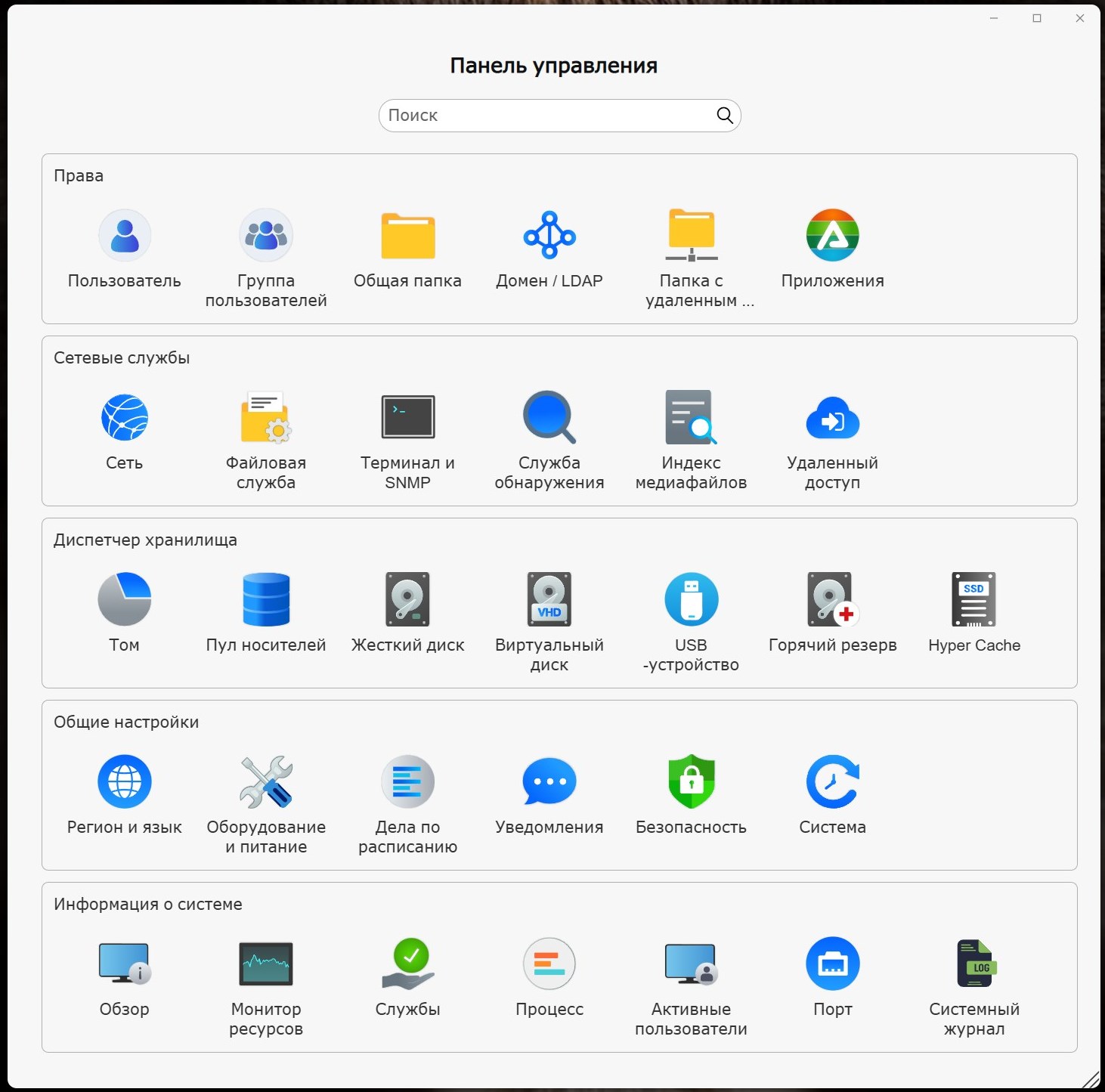Focus the Поиск search field
This screenshot has height=1092, width=1105.
coord(559,116)
